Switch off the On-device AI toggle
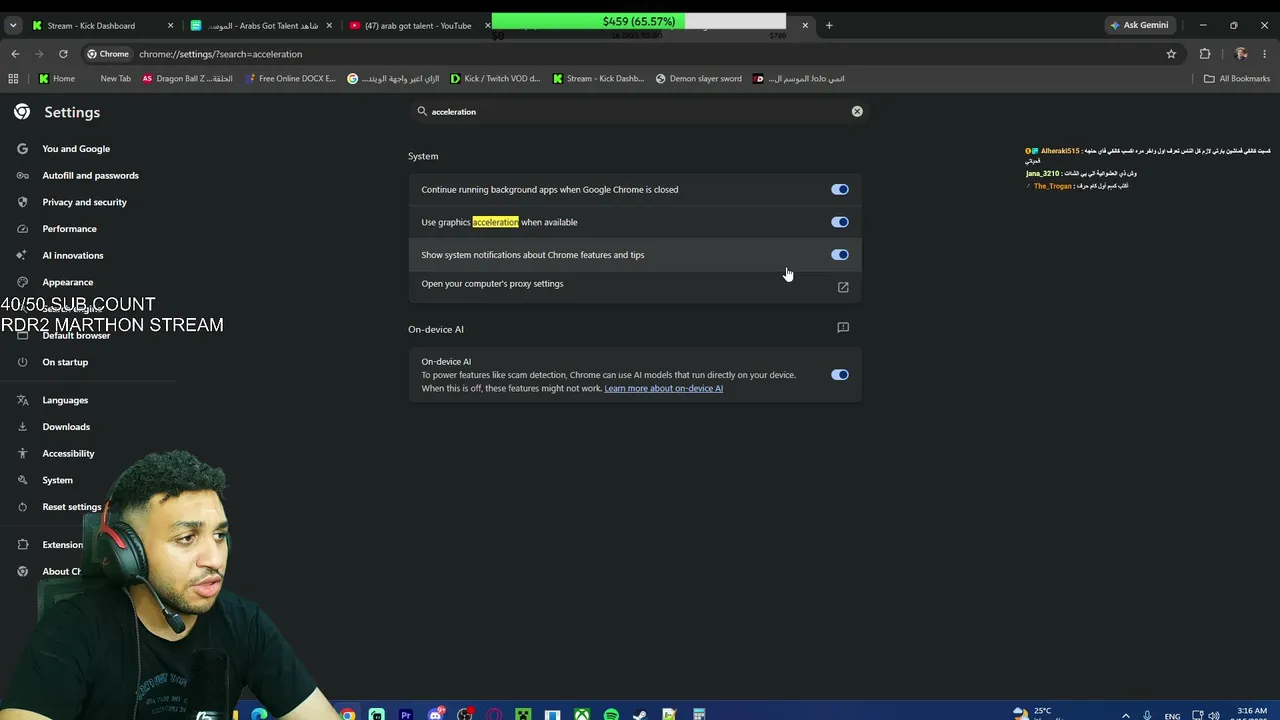The image size is (1280, 720). pos(840,375)
